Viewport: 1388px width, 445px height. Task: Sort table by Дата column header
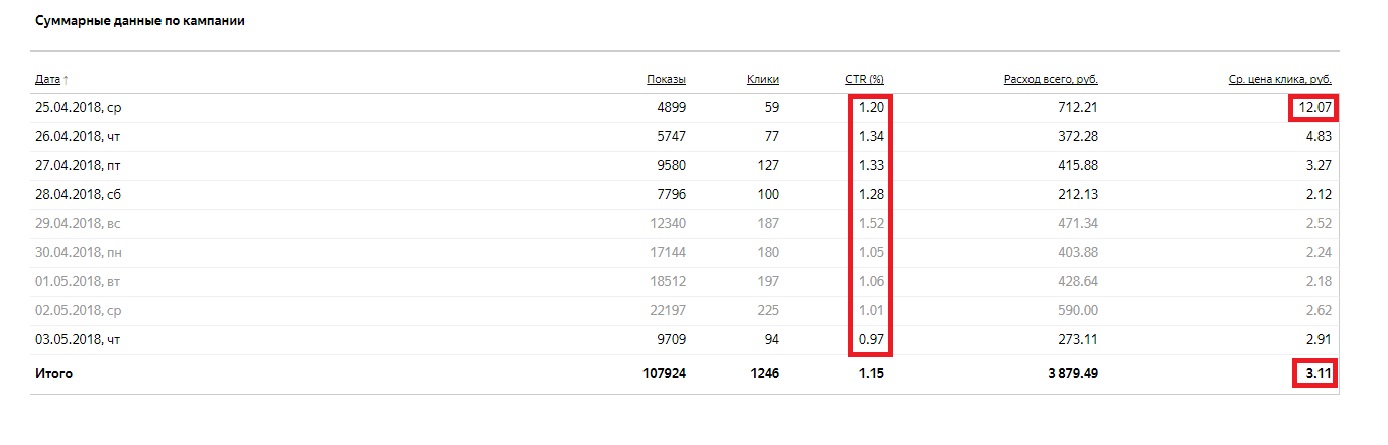pos(48,80)
